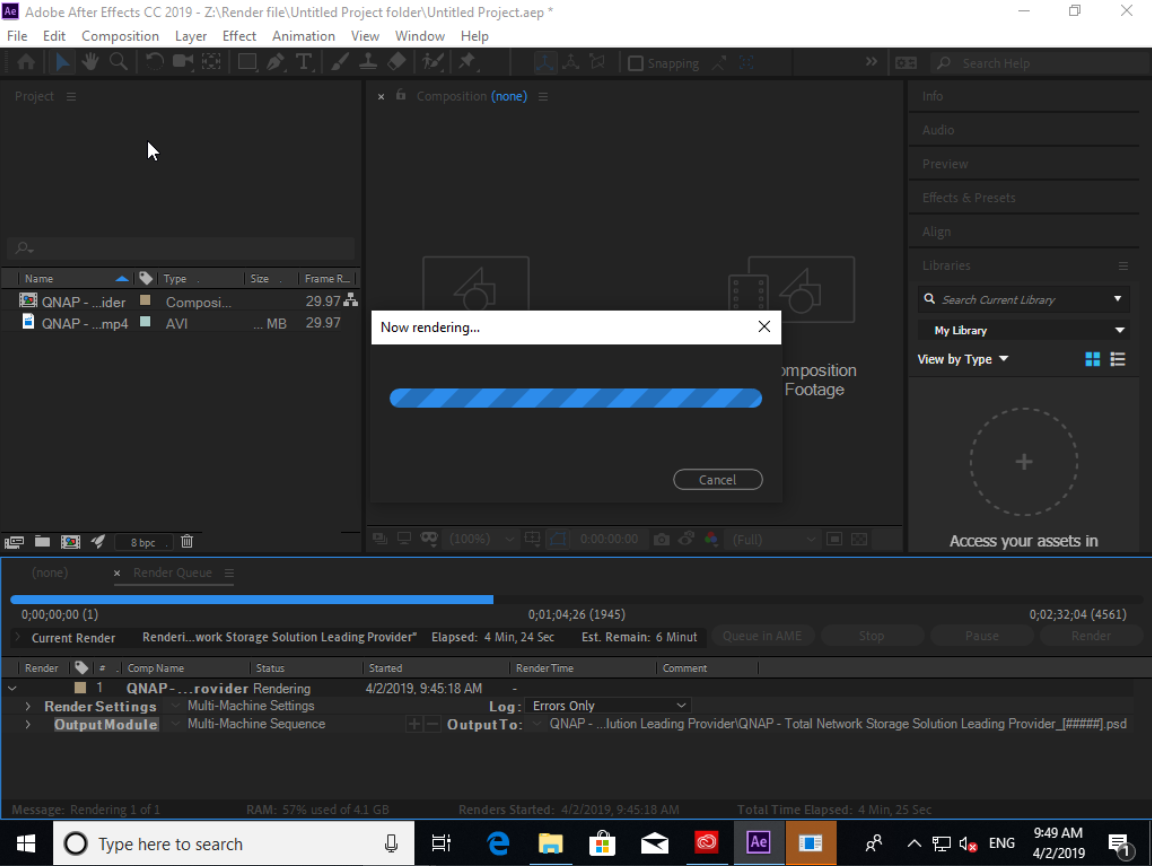Switch Libraries to list view
This screenshot has width=1152, height=866.
coord(1117,359)
